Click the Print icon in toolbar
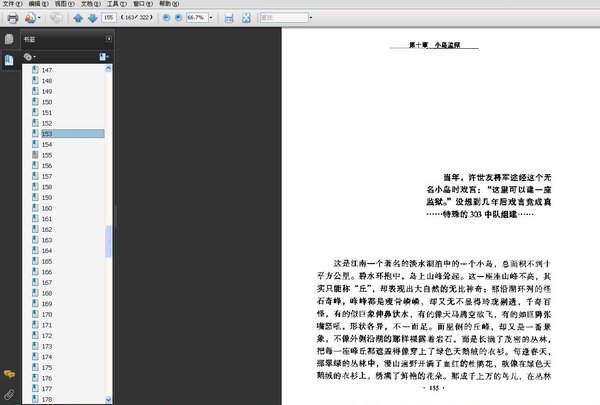 point(13,18)
